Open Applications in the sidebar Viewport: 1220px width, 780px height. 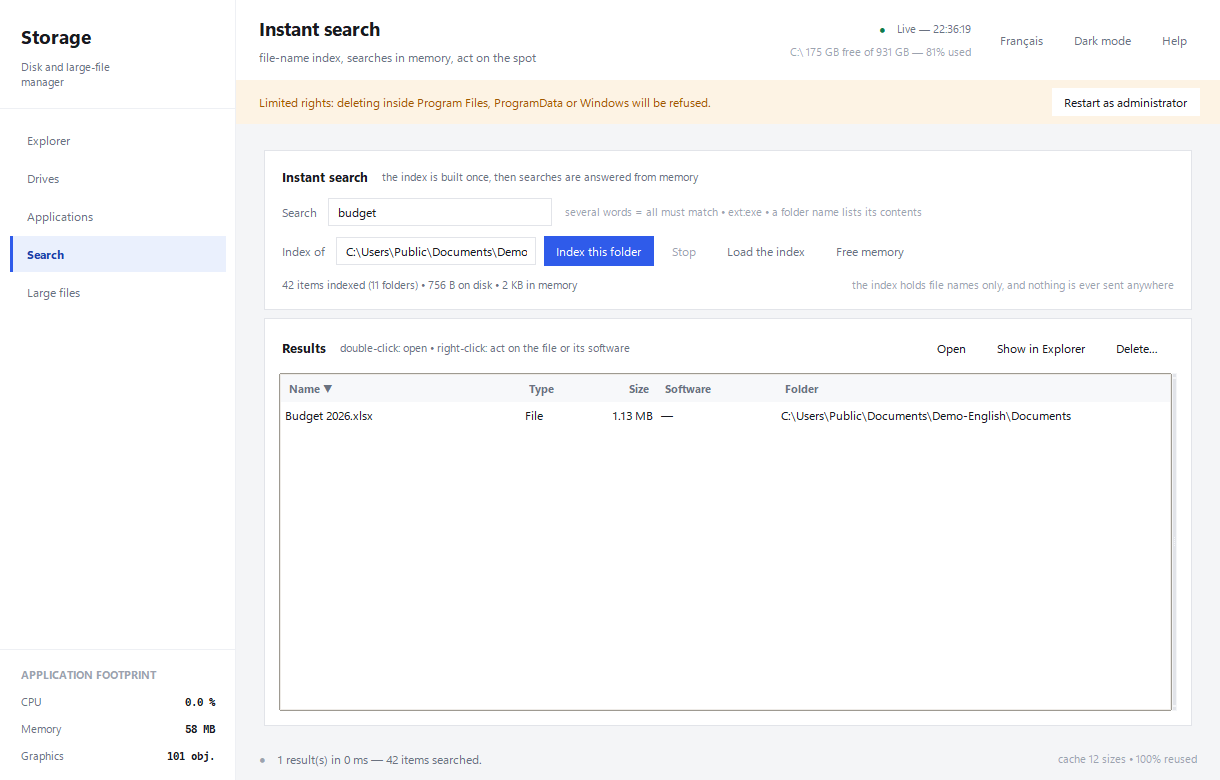tap(118, 217)
